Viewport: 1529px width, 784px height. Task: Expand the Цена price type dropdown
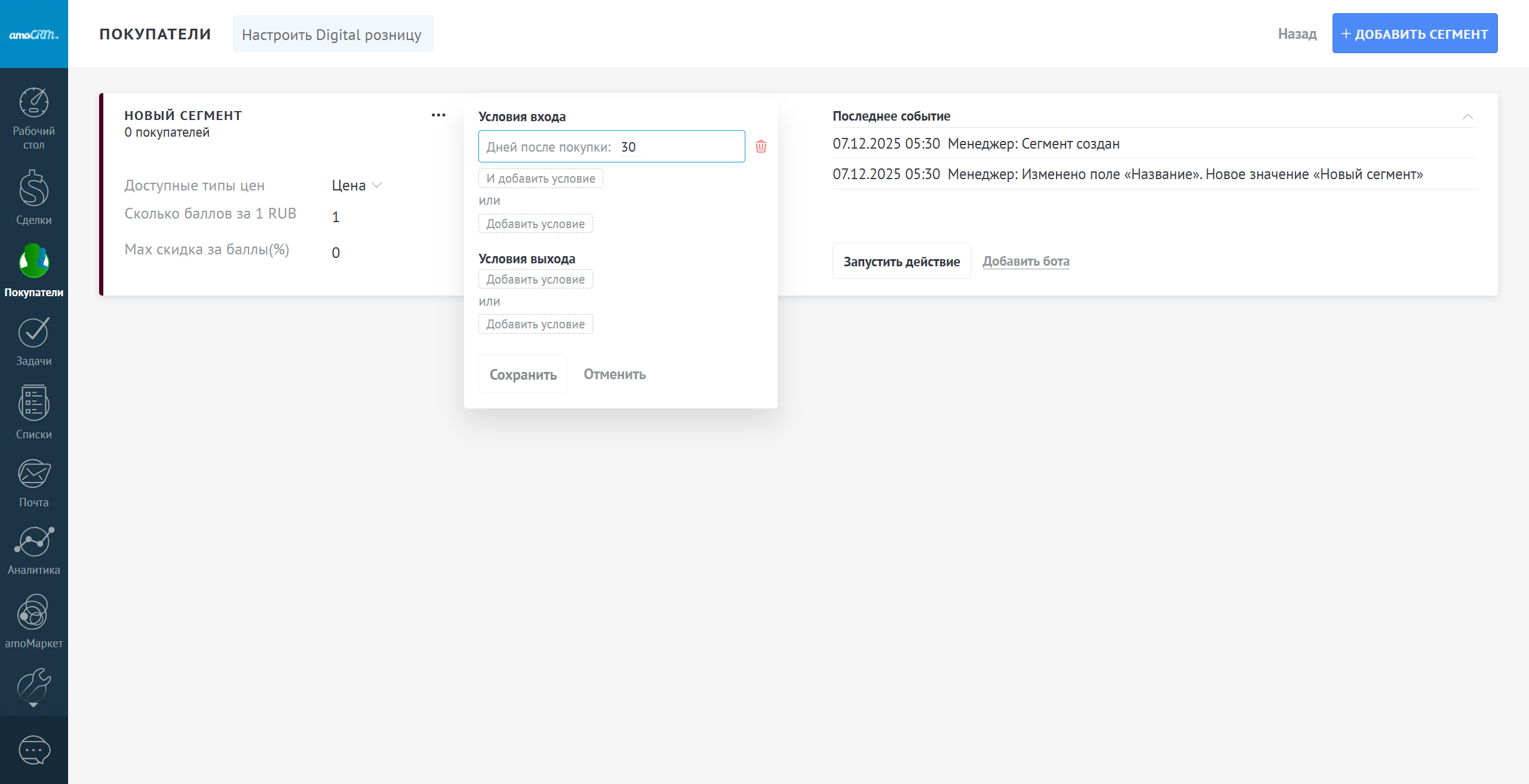click(x=357, y=186)
